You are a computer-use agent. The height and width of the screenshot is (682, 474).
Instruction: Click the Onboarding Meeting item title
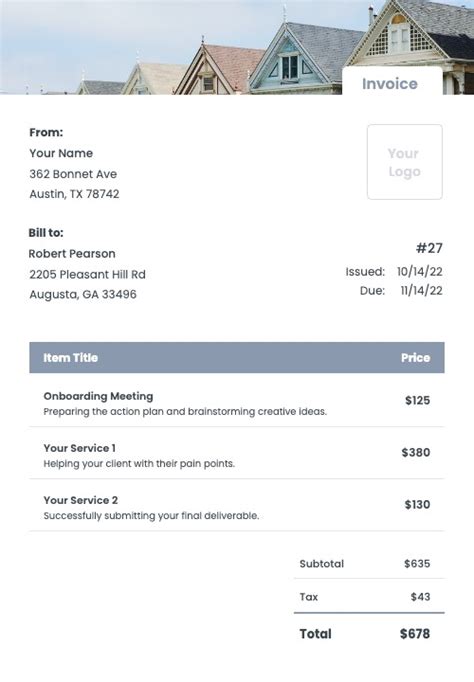point(98,396)
